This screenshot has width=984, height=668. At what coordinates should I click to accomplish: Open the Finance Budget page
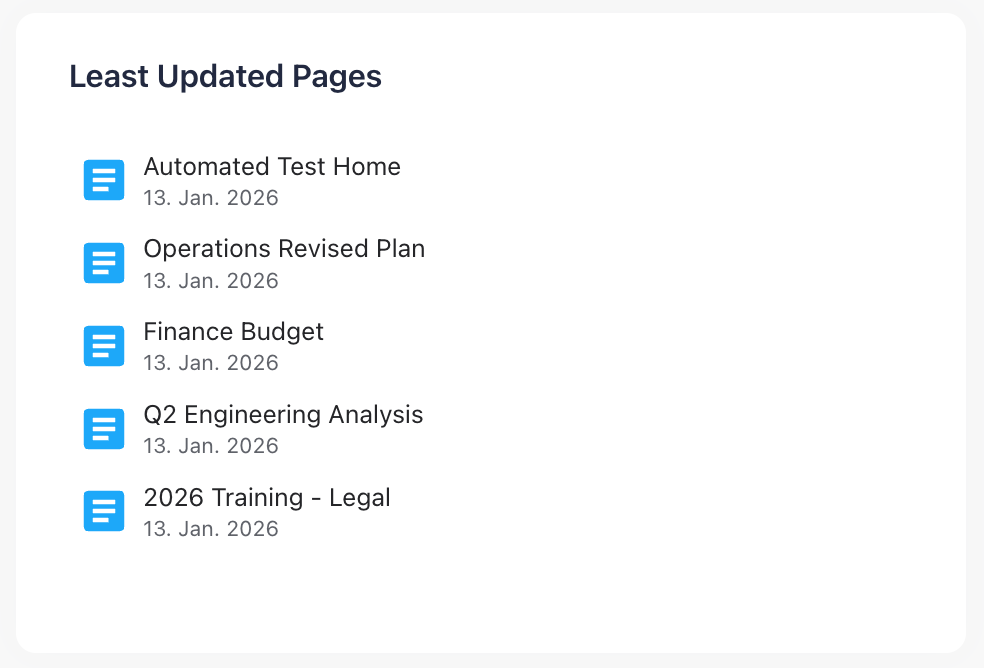pyautogui.click(x=233, y=332)
